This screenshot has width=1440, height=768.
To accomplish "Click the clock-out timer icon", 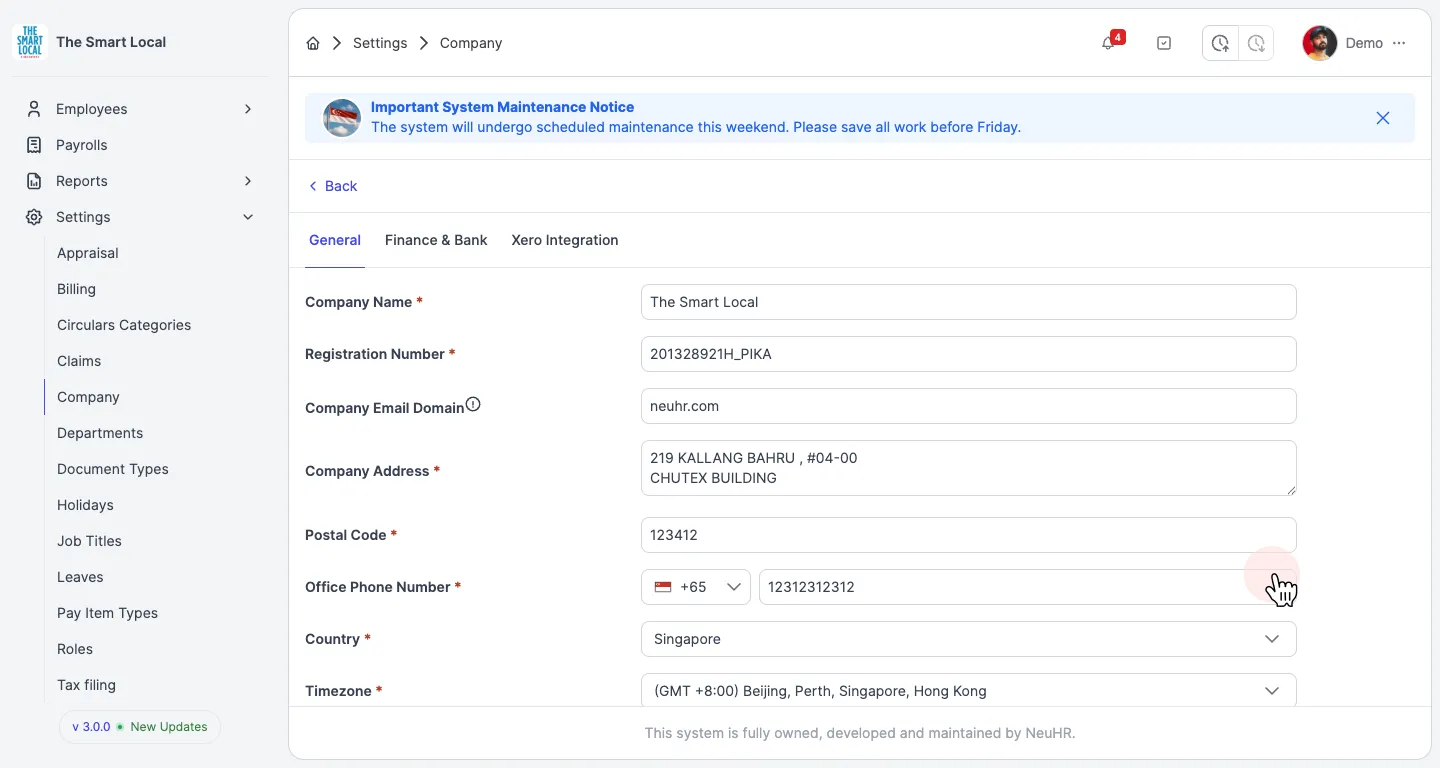I will 1256,43.
